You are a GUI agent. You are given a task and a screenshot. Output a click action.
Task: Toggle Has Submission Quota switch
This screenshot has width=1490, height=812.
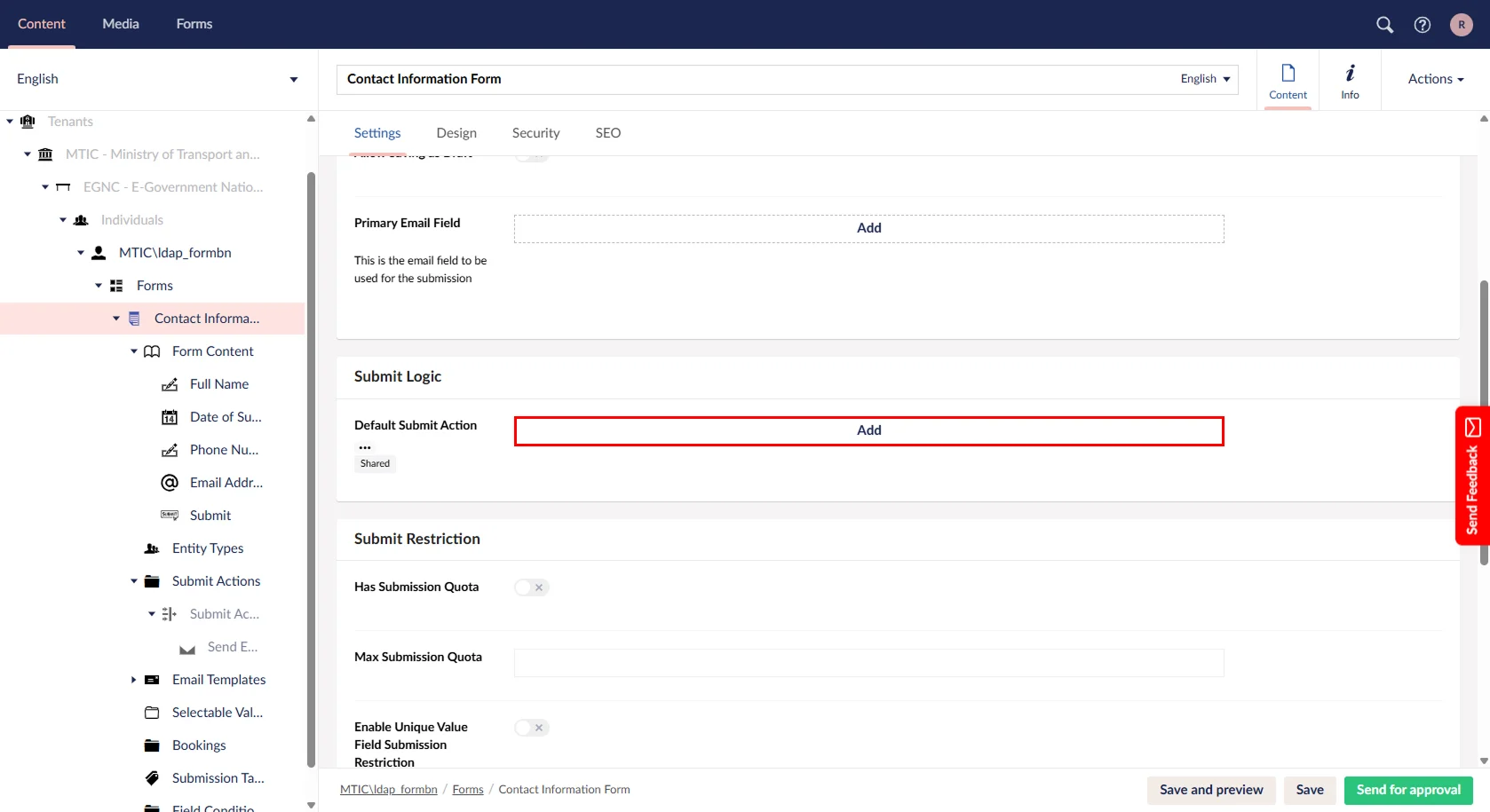pyautogui.click(x=531, y=587)
